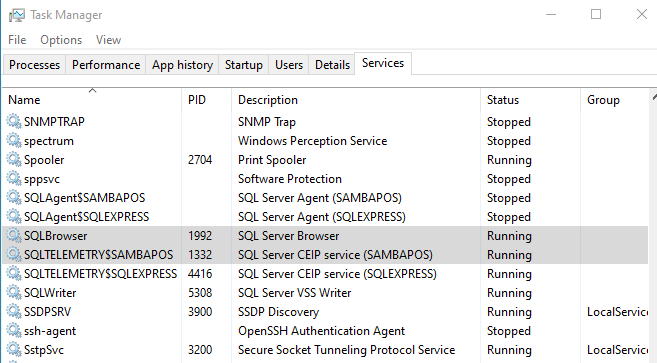The height and width of the screenshot is (363, 657).
Task: Select the SQLAgent$SAMBAPOS service name
Action: [x=85, y=197]
